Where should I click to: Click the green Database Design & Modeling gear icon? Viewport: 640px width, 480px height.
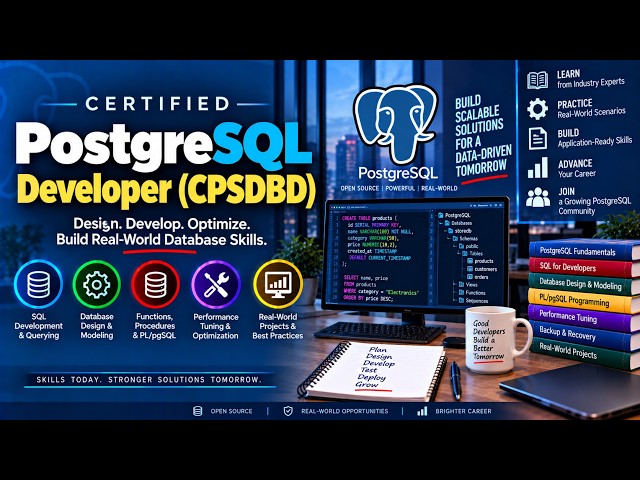point(97,284)
